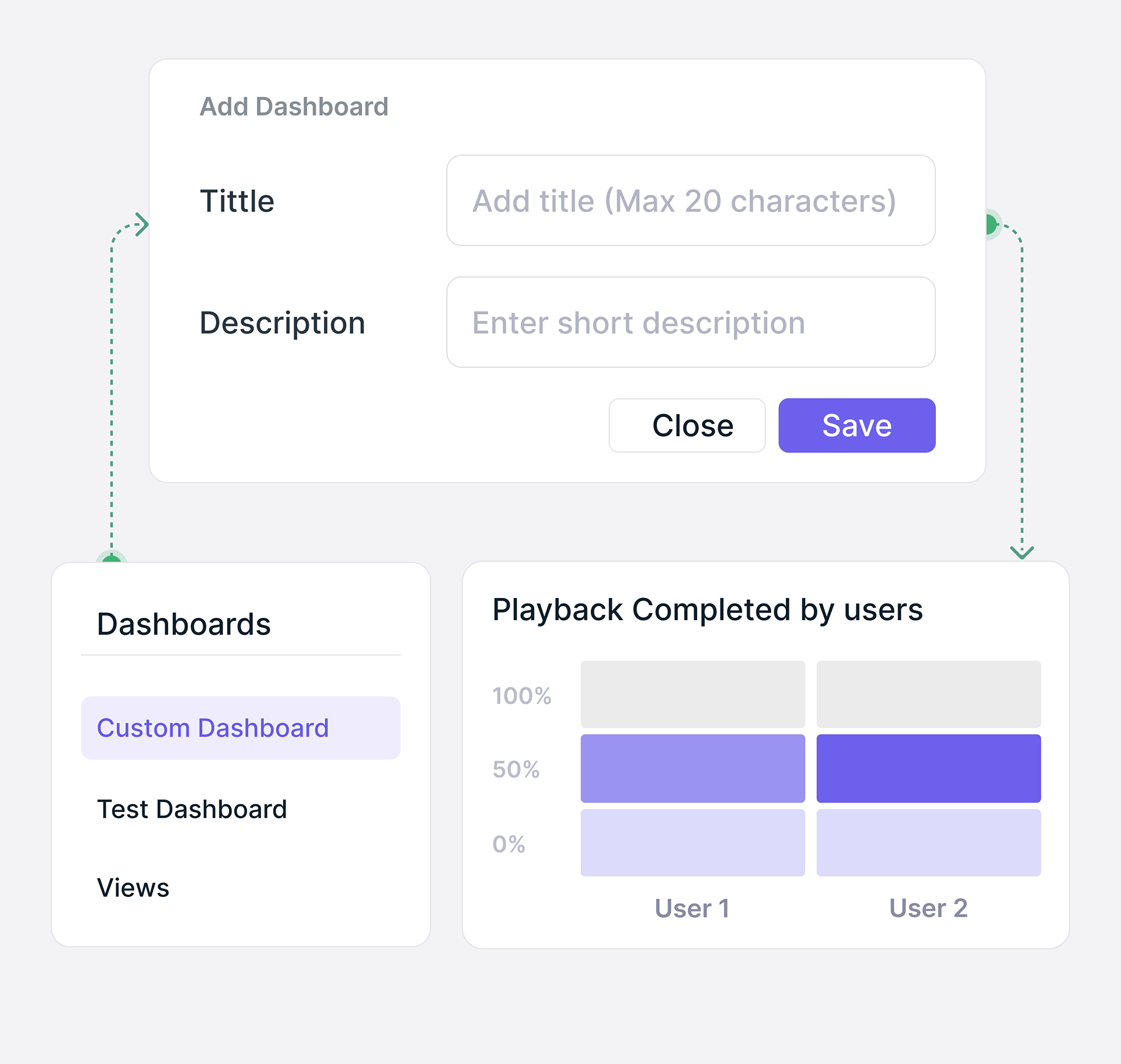The image size is (1121, 1064).
Task: Select User 2's grey 100% block
Action: coord(928,694)
